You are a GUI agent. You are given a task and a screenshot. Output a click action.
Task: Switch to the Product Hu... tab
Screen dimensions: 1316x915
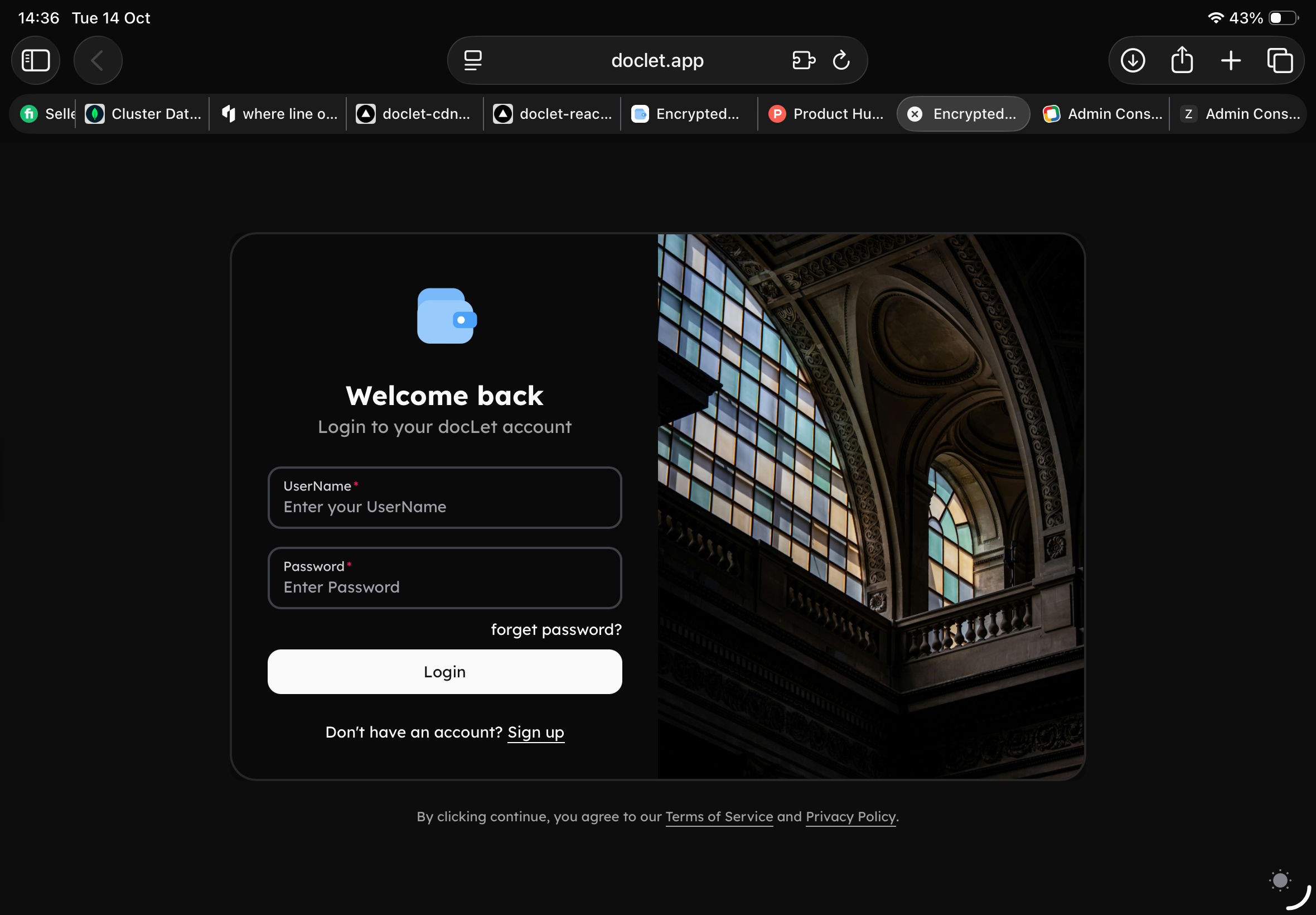(827, 114)
